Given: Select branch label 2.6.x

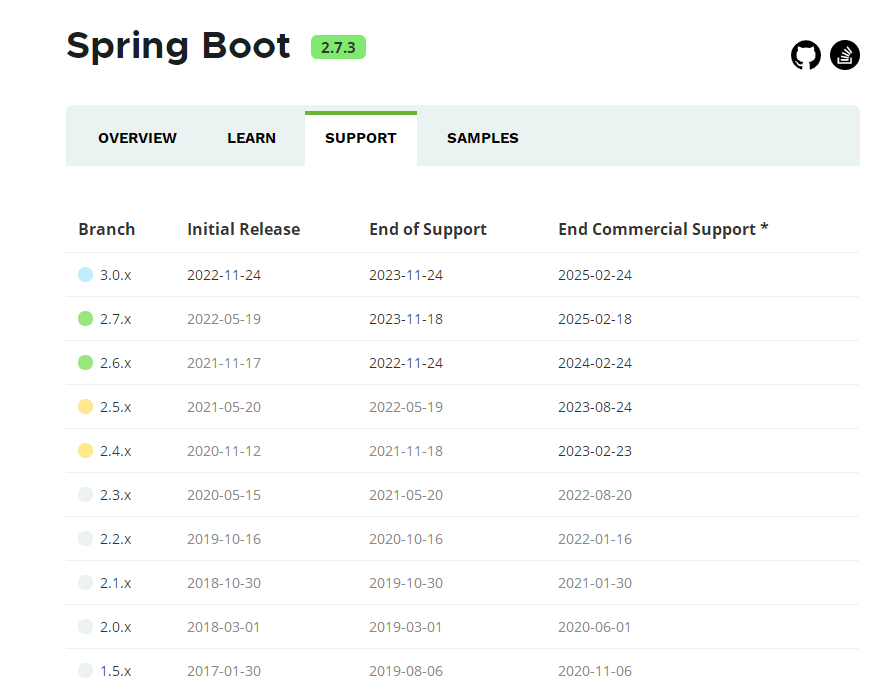Looking at the screenshot, I should tap(116, 363).
